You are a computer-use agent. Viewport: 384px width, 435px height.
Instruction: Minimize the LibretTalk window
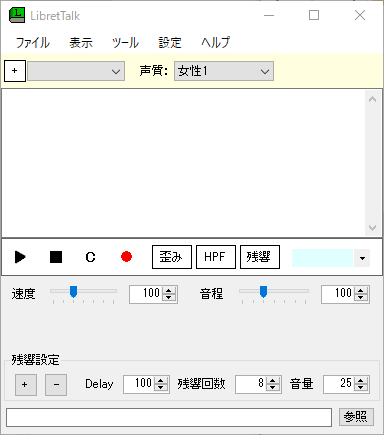pos(269,15)
